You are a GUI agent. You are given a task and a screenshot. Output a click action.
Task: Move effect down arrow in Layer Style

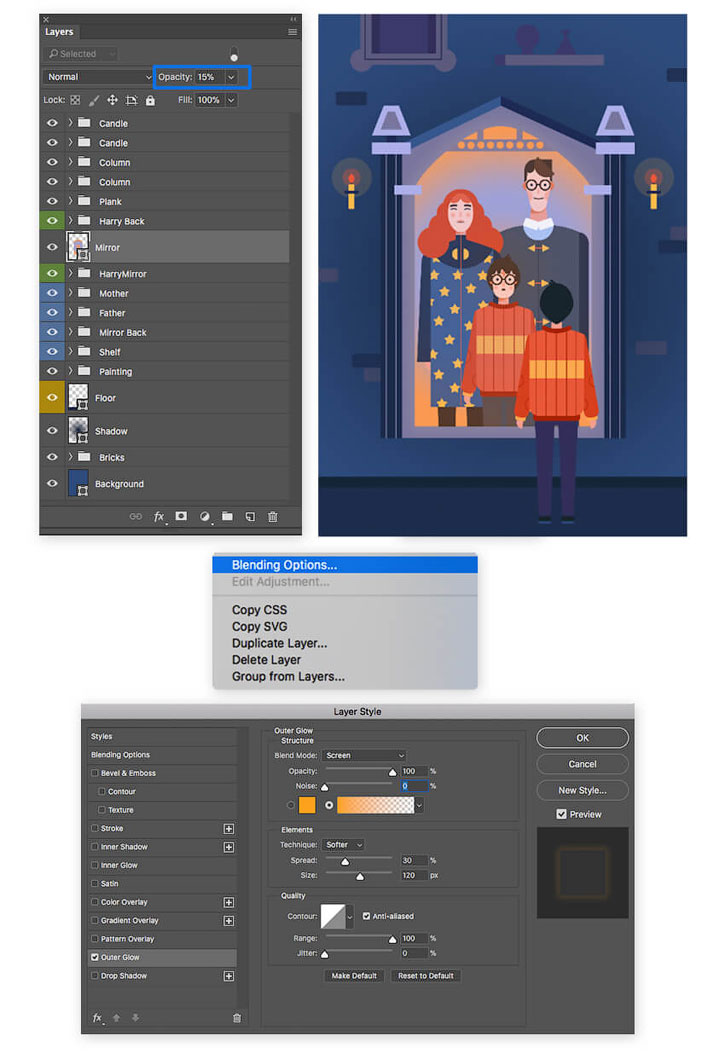click(x=135, y=1018)
